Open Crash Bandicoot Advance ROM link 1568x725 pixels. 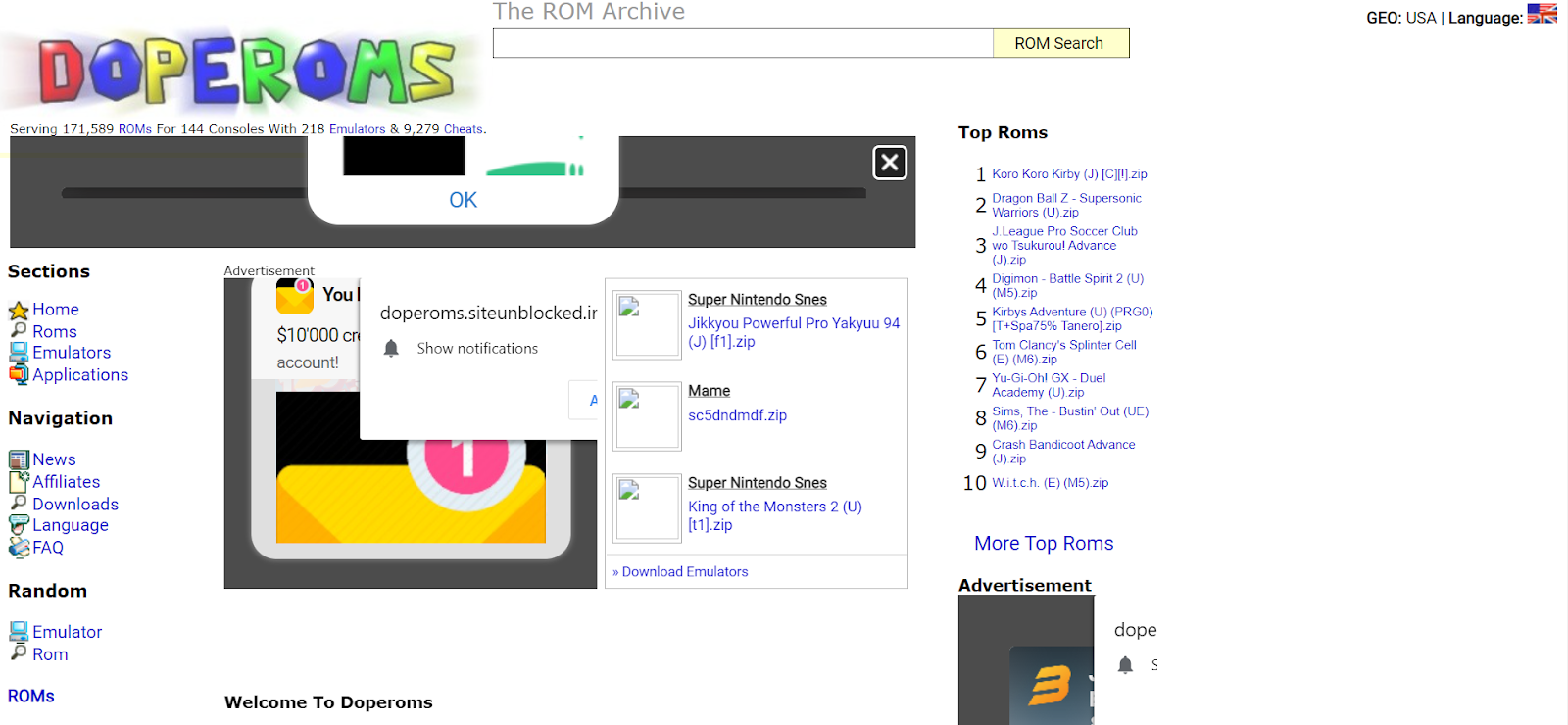pyautogui.click(x=1063, y=452)
